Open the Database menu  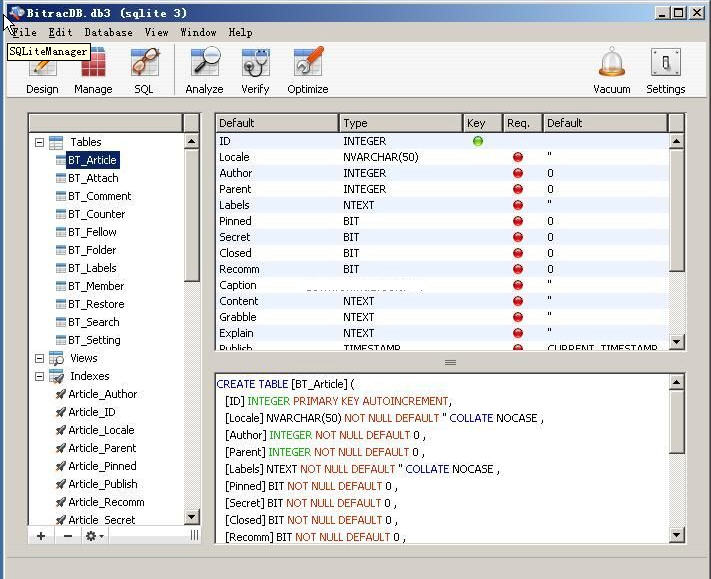pos(108,32)
